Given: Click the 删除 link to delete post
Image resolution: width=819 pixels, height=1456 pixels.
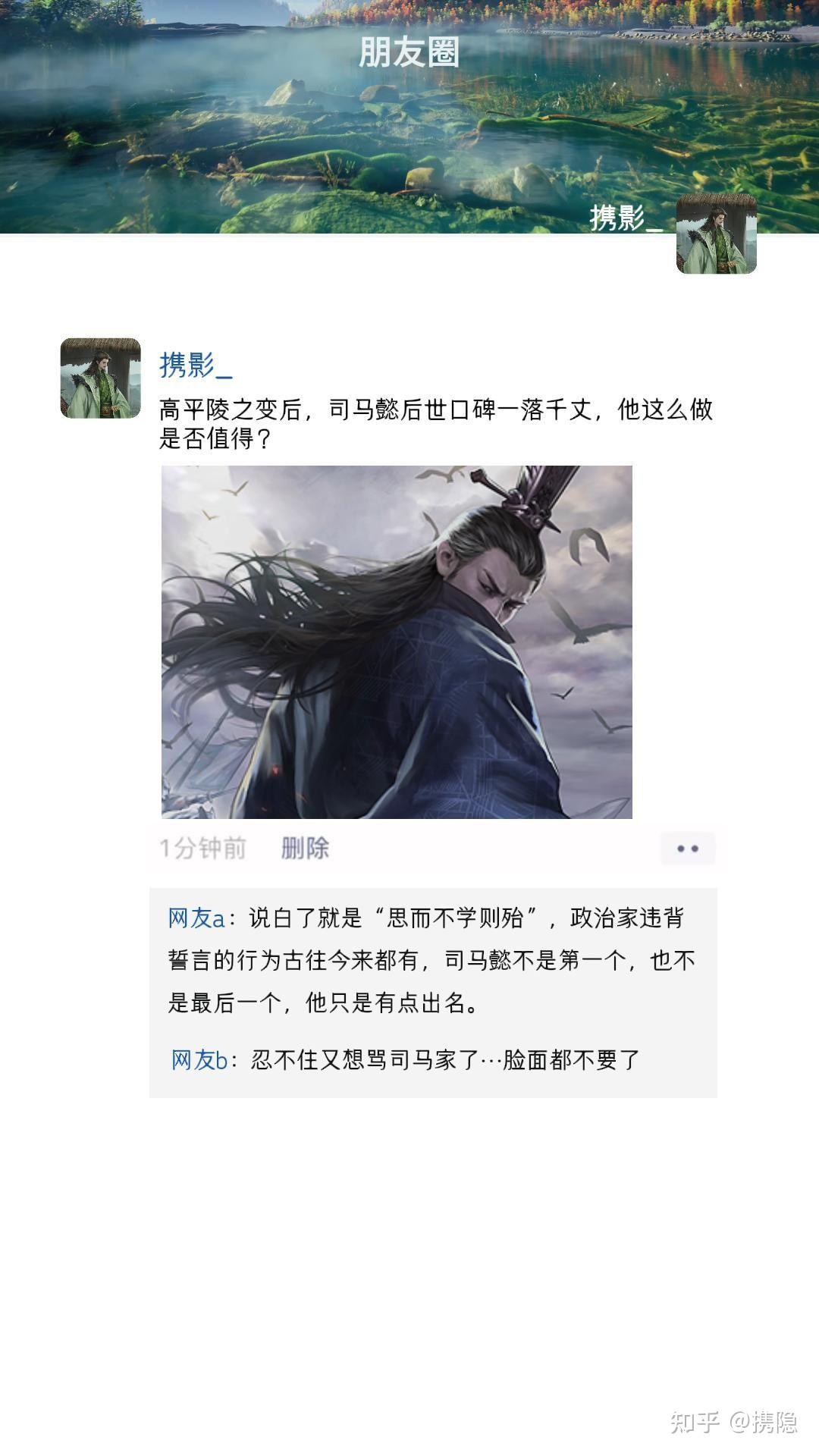Looking at the screenshot, I should tap(305, 848).
